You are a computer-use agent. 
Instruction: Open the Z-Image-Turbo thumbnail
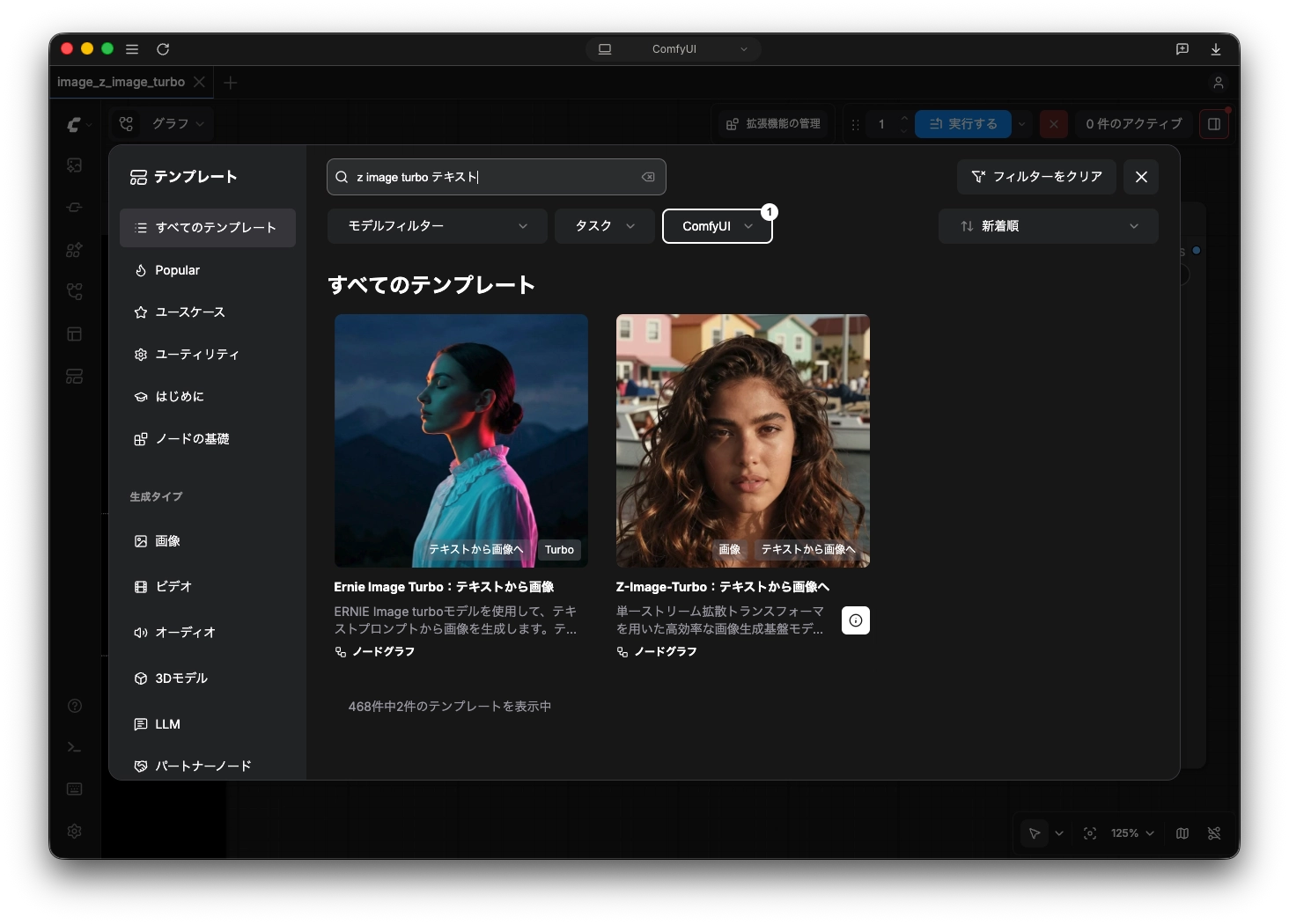pyautogui.click(x=743, y=441)
